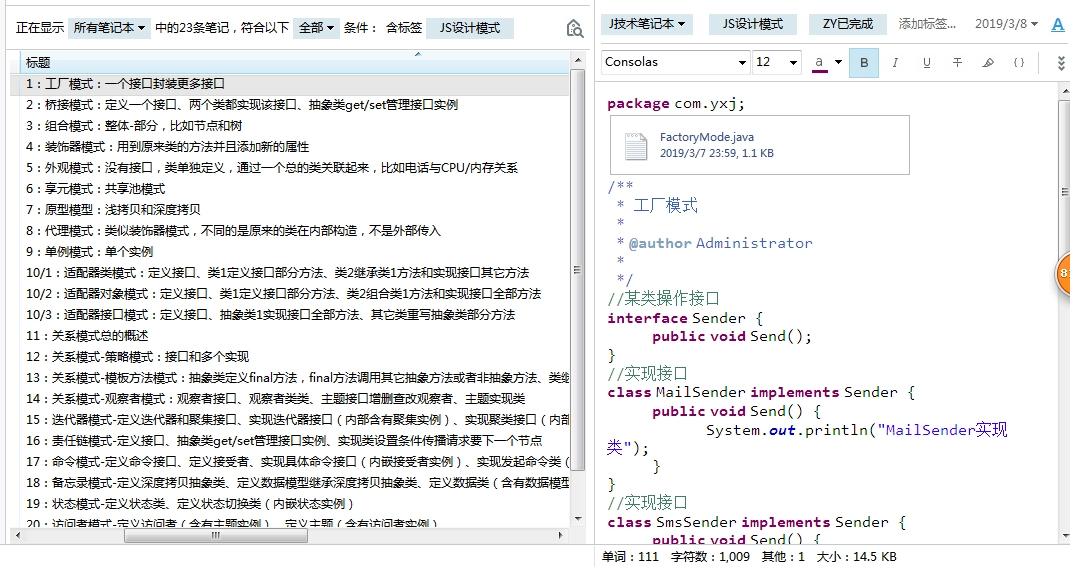Open the 所有笔记本 notebook filter dropdown
The height and width of the screenshot is (567, 1070).
click(109, 28)
